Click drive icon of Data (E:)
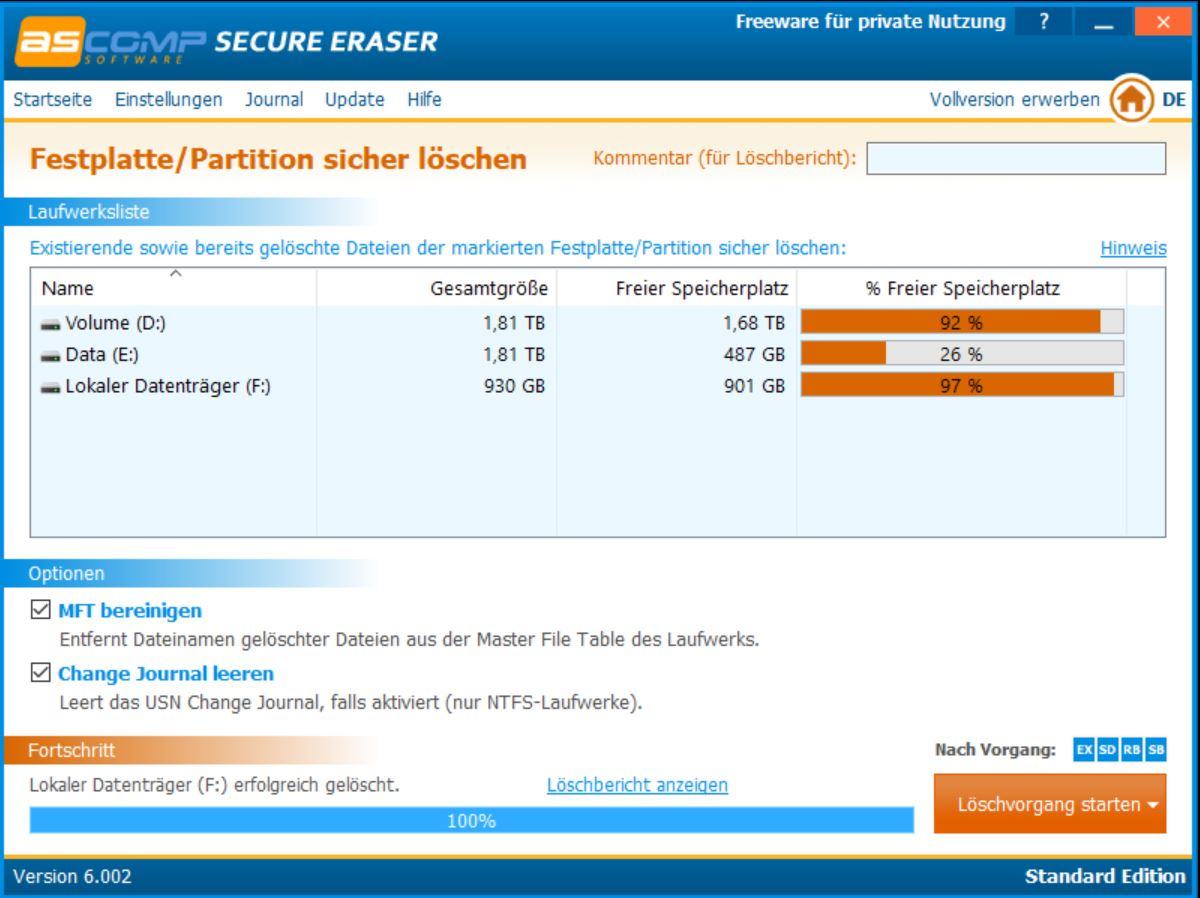Image resolution: width=1200 pixels, height=898 pixels. click(x=50, y=354)
